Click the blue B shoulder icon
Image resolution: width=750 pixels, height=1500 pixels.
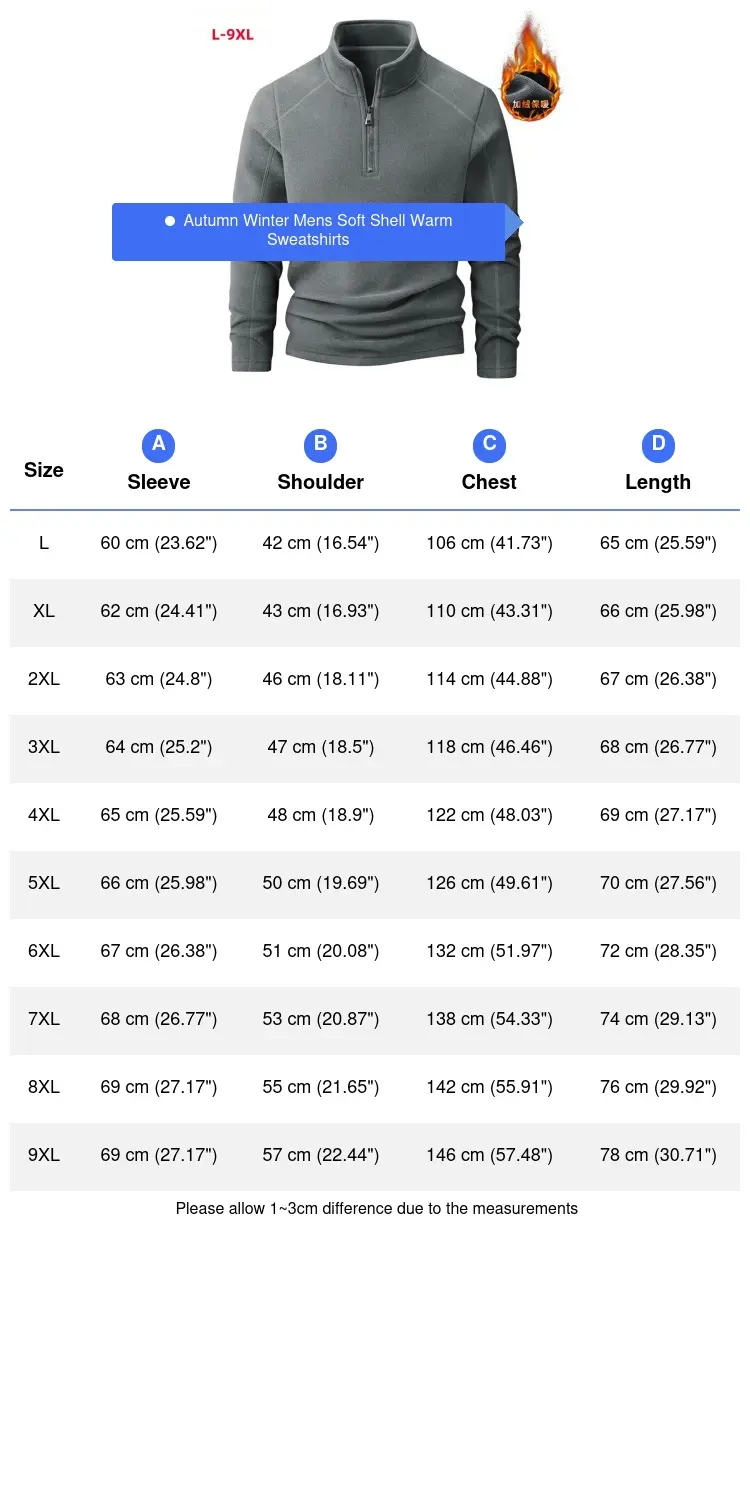click(320, 445)
